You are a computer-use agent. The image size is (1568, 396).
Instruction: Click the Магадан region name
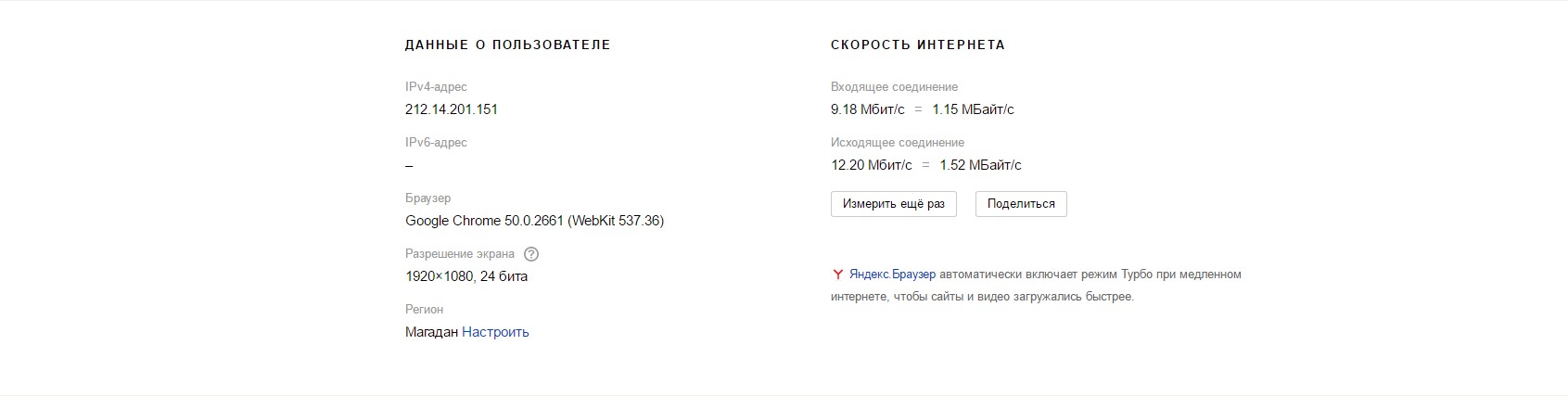pyautogui.click(x=431, y=332)
